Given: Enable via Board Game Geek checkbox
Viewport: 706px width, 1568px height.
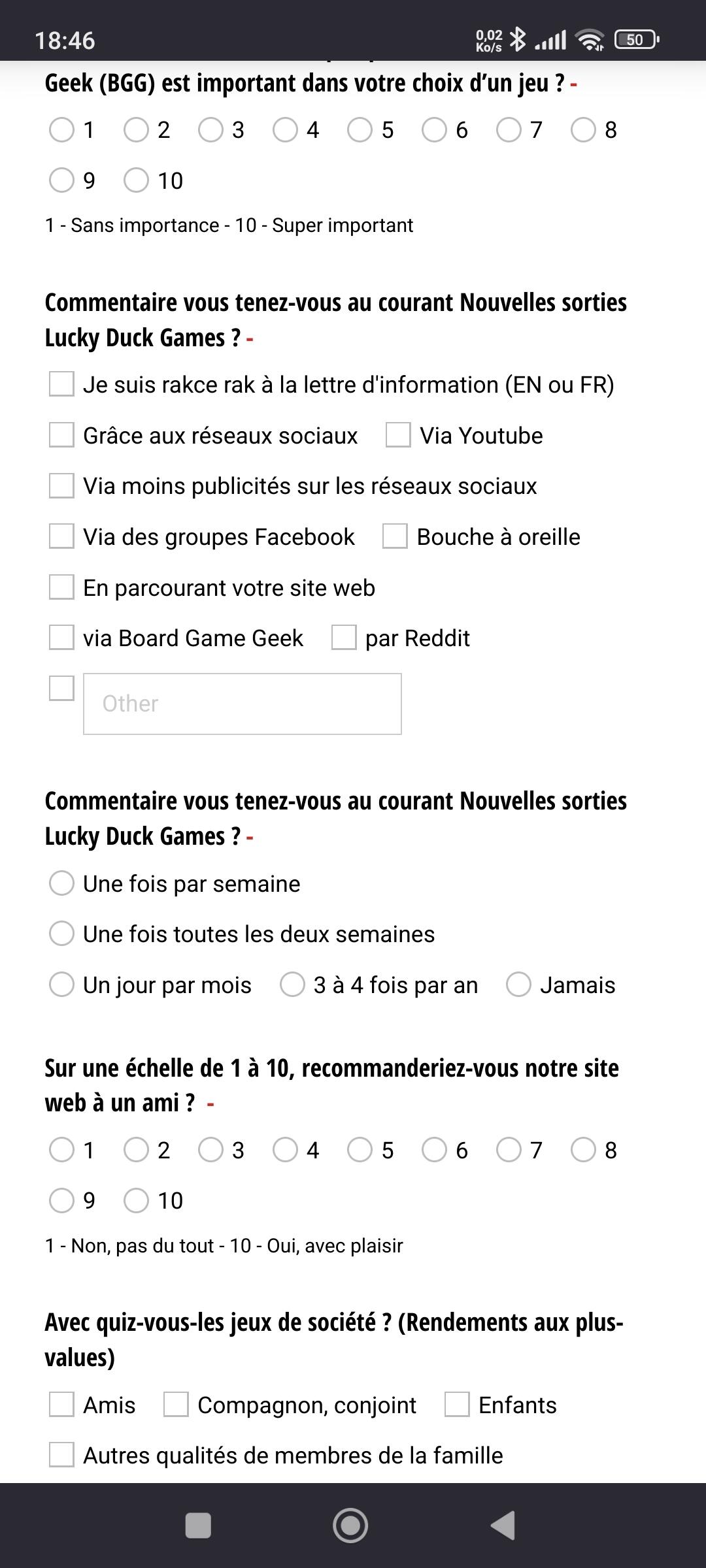Looking at the screenshot, I should pyautogui.click(x=61, y=638).
